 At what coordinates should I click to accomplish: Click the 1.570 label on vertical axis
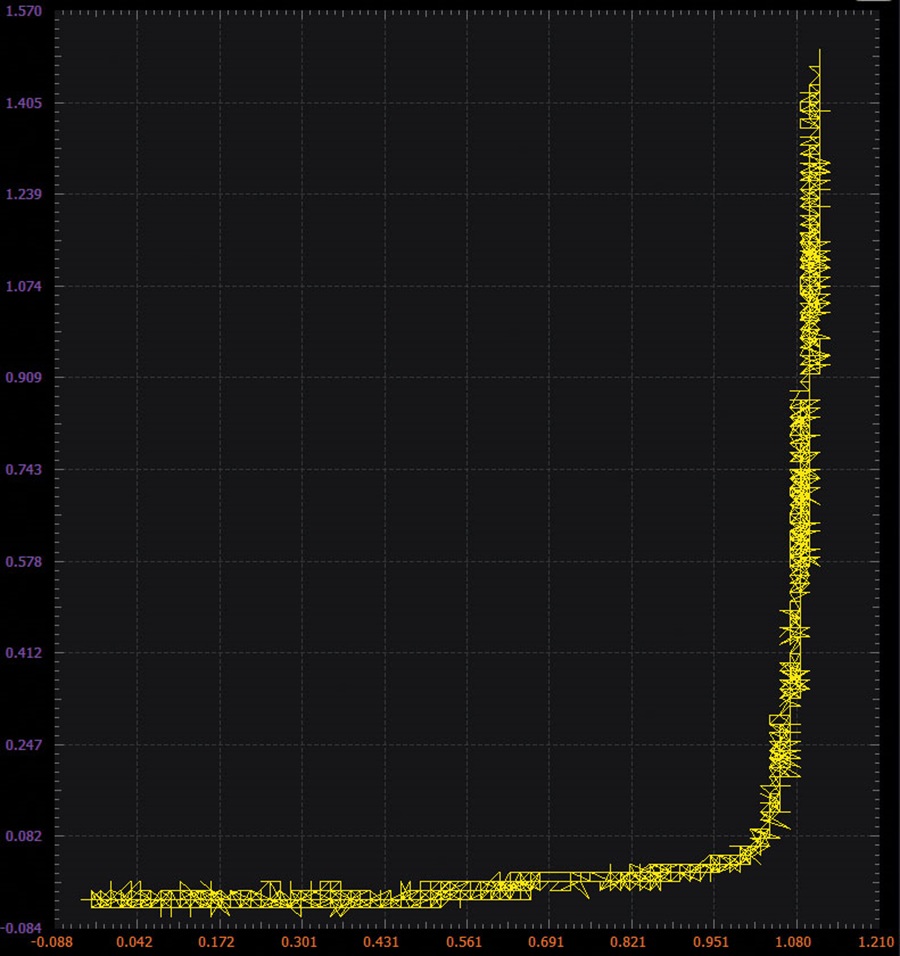pos(24,11)
